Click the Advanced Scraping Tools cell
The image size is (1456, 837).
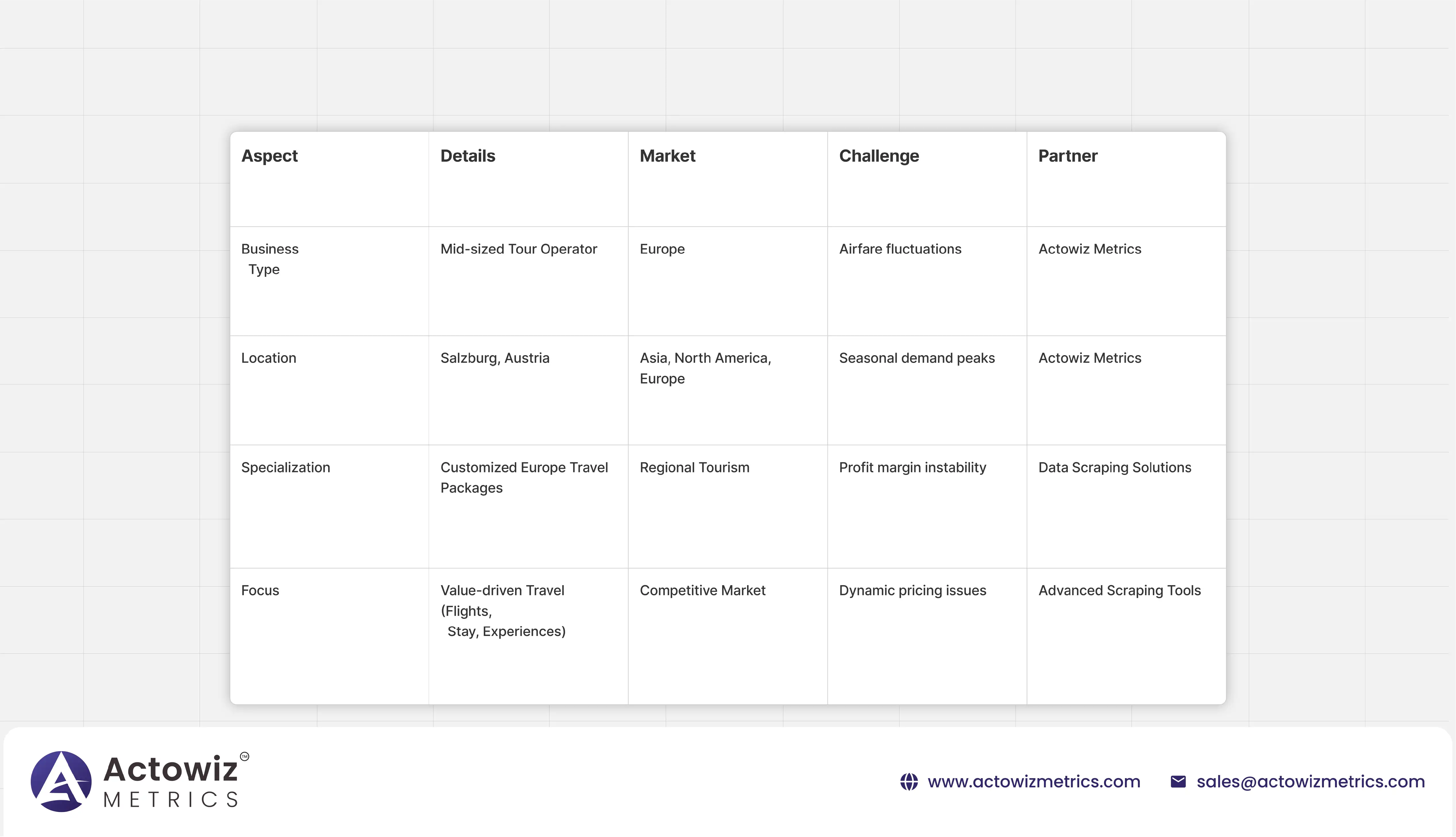tap(1119, 590)
